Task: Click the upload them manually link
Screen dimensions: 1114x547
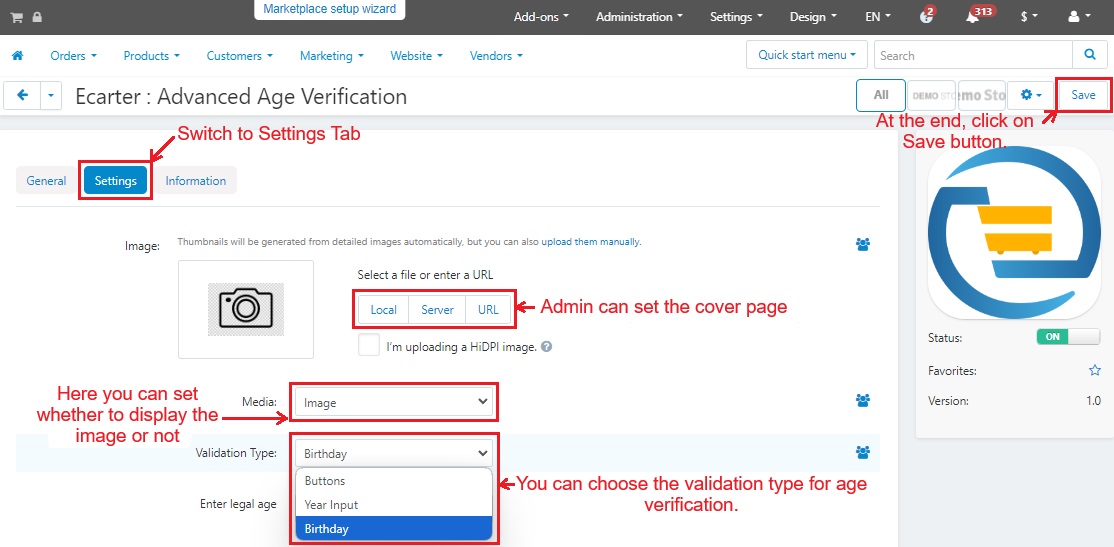Action: (590, 242)
